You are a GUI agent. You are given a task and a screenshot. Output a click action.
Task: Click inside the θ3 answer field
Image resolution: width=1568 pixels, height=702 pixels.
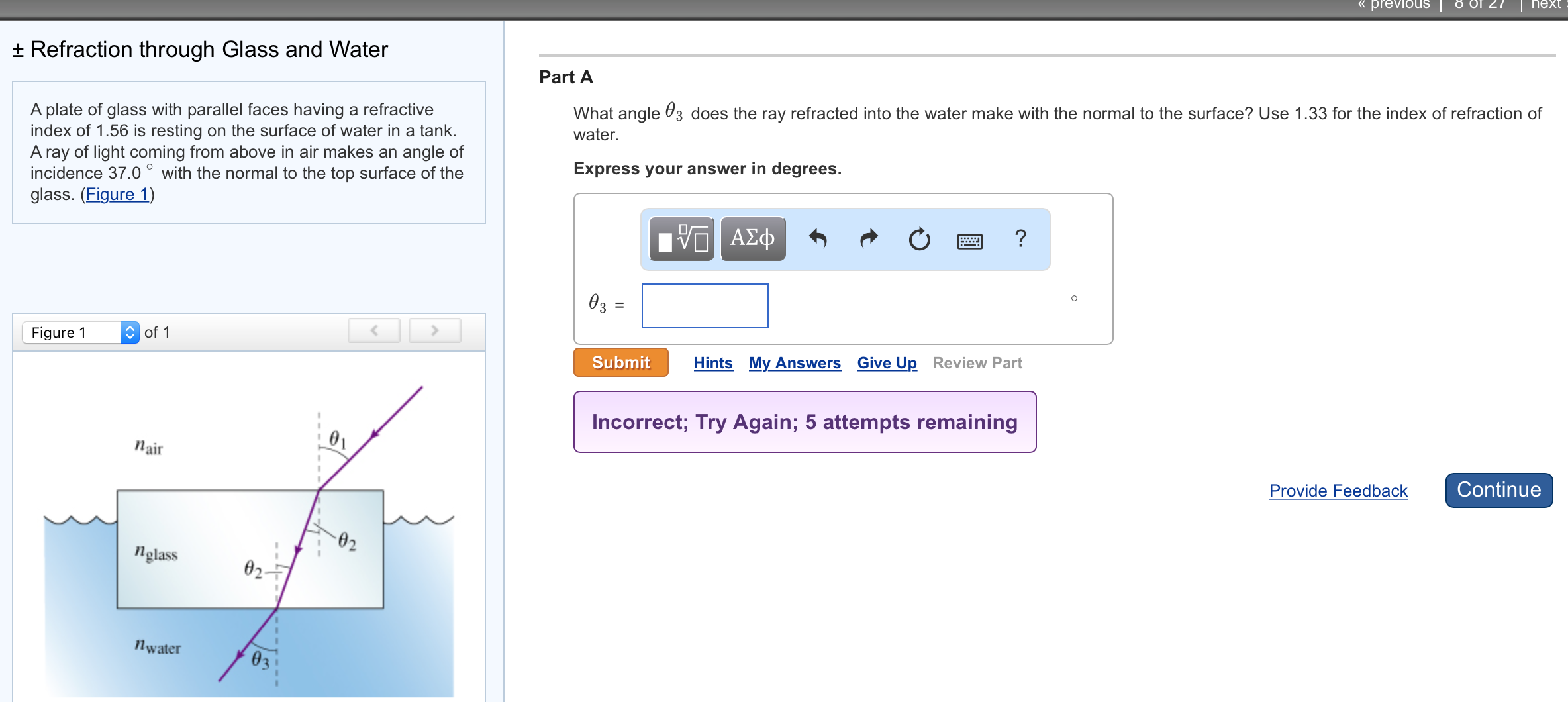tap(704, 306)
